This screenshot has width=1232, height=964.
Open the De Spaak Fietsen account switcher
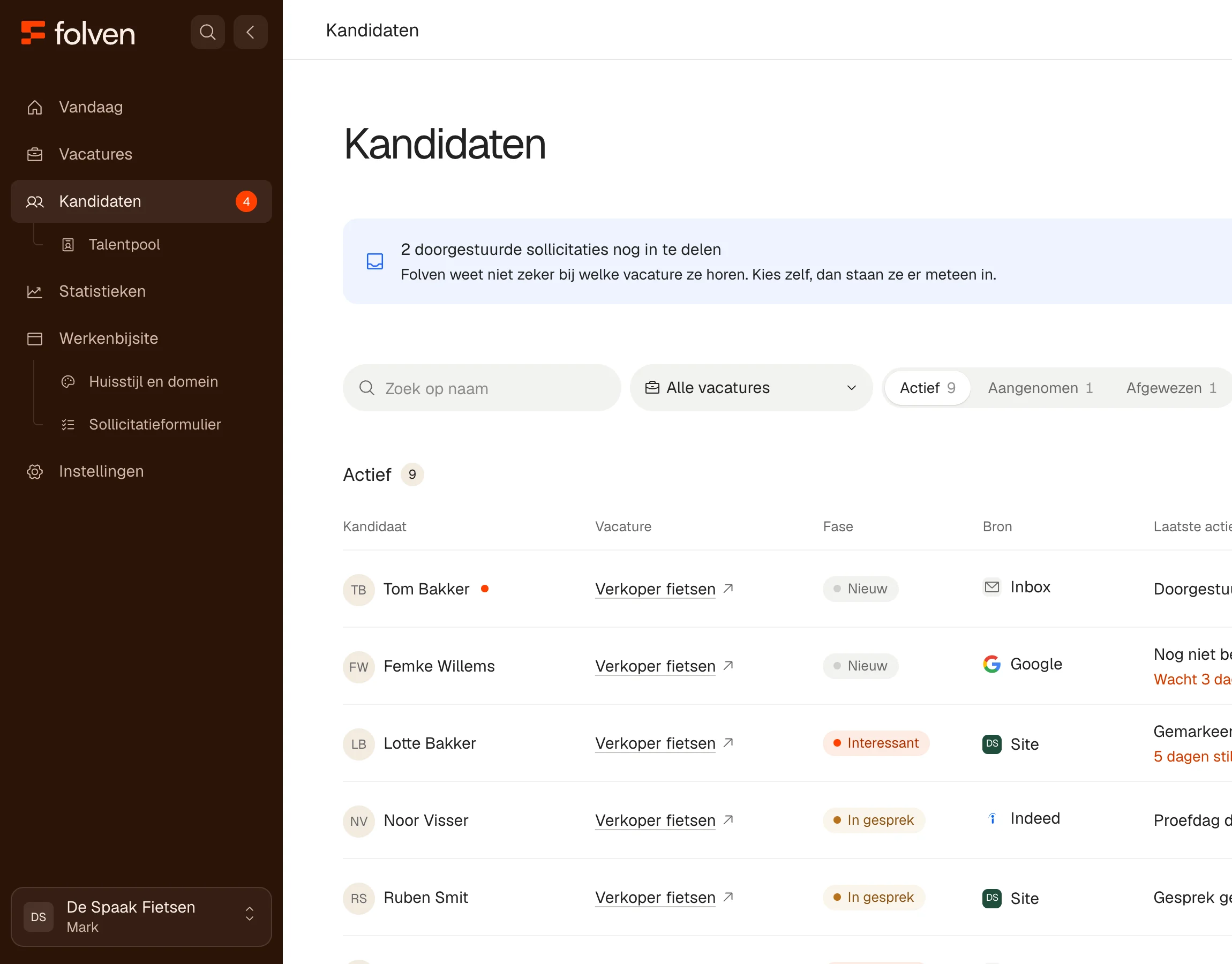[x=141, y=916]
